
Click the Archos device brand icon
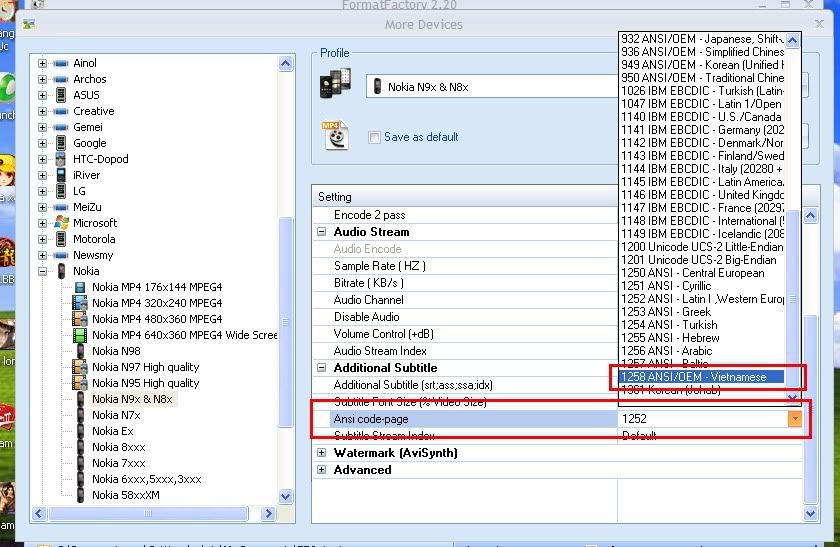pos(61,79)
